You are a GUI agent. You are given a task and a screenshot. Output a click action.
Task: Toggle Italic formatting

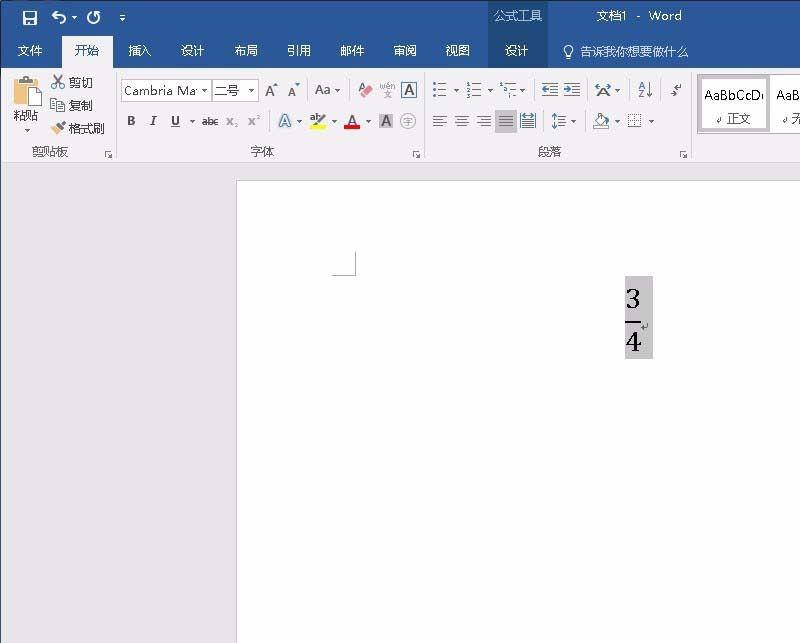pos(153,121)
